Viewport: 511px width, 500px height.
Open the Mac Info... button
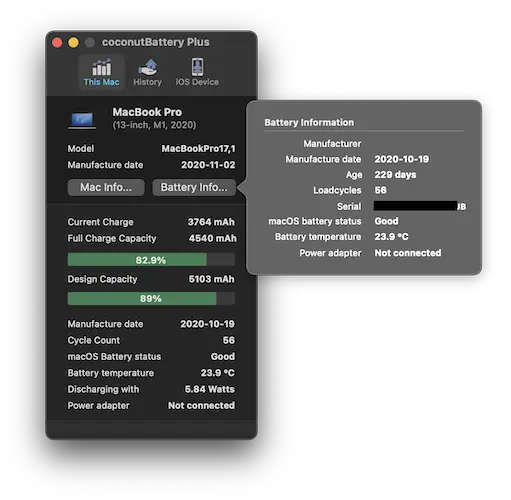(106, 187)
